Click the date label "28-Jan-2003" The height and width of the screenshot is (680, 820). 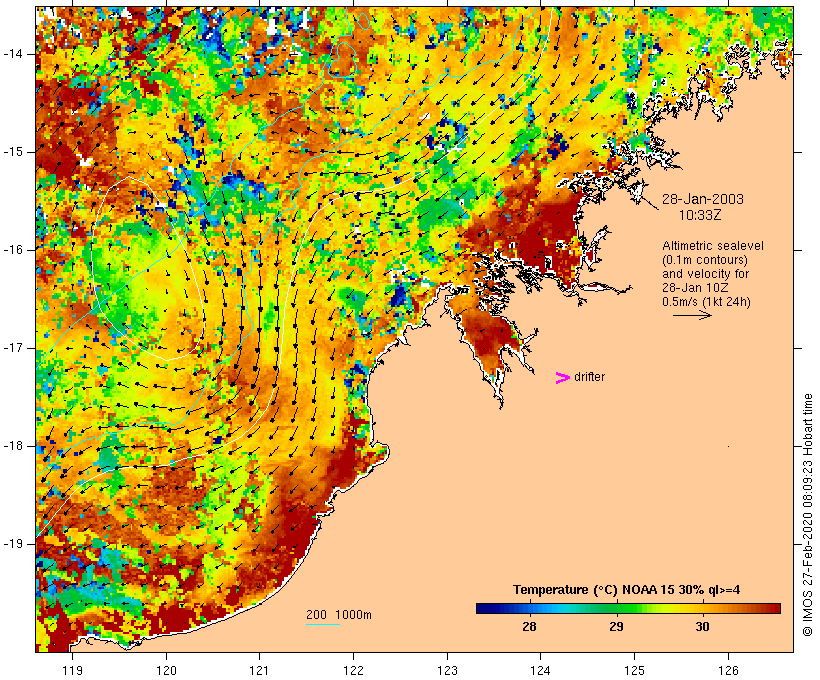pos(703,199)
